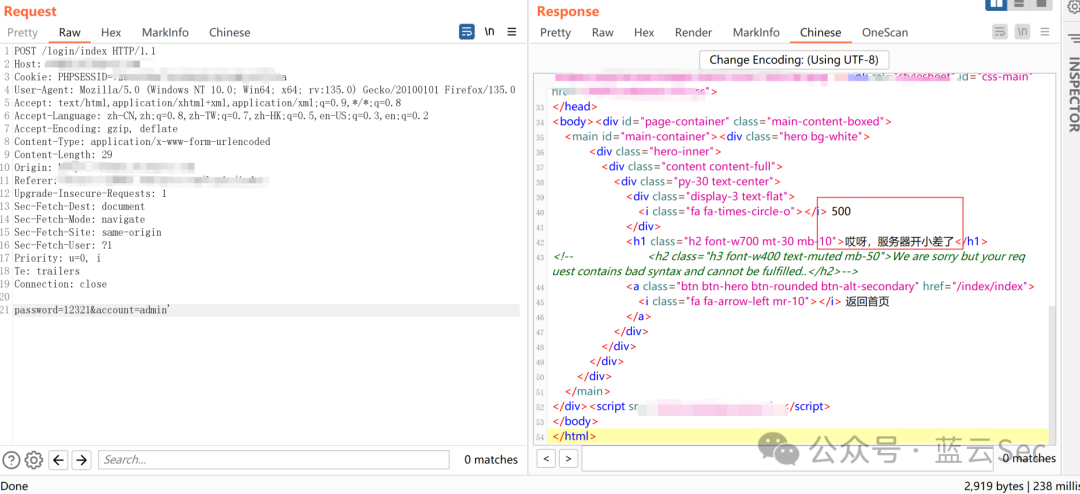
Task: Click the Response panel vertical scrollbar
Action: tap(1051, 375)
